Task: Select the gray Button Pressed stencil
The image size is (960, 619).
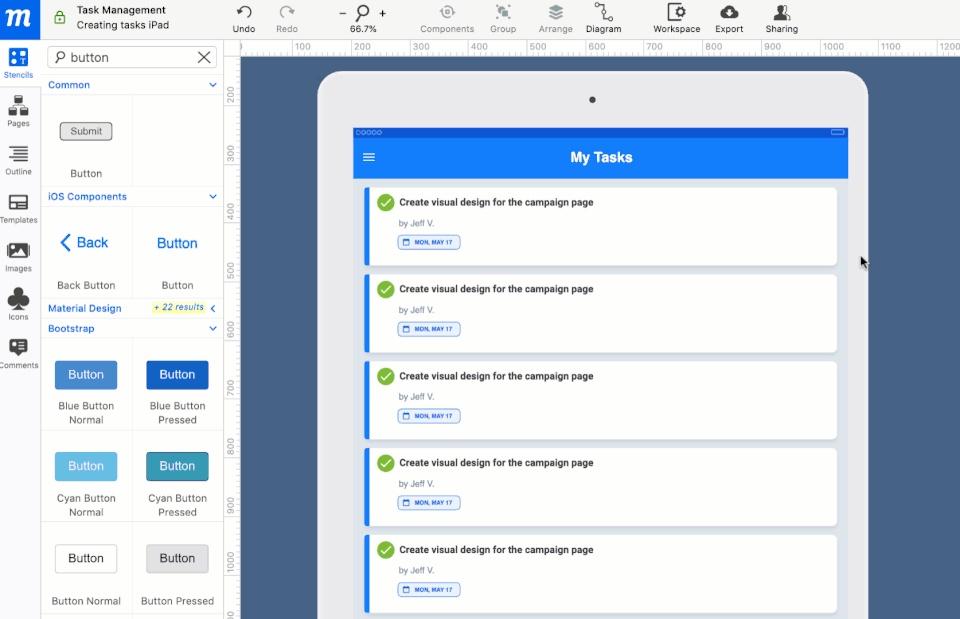Action: pyautogui.click(x=177, y=558)
